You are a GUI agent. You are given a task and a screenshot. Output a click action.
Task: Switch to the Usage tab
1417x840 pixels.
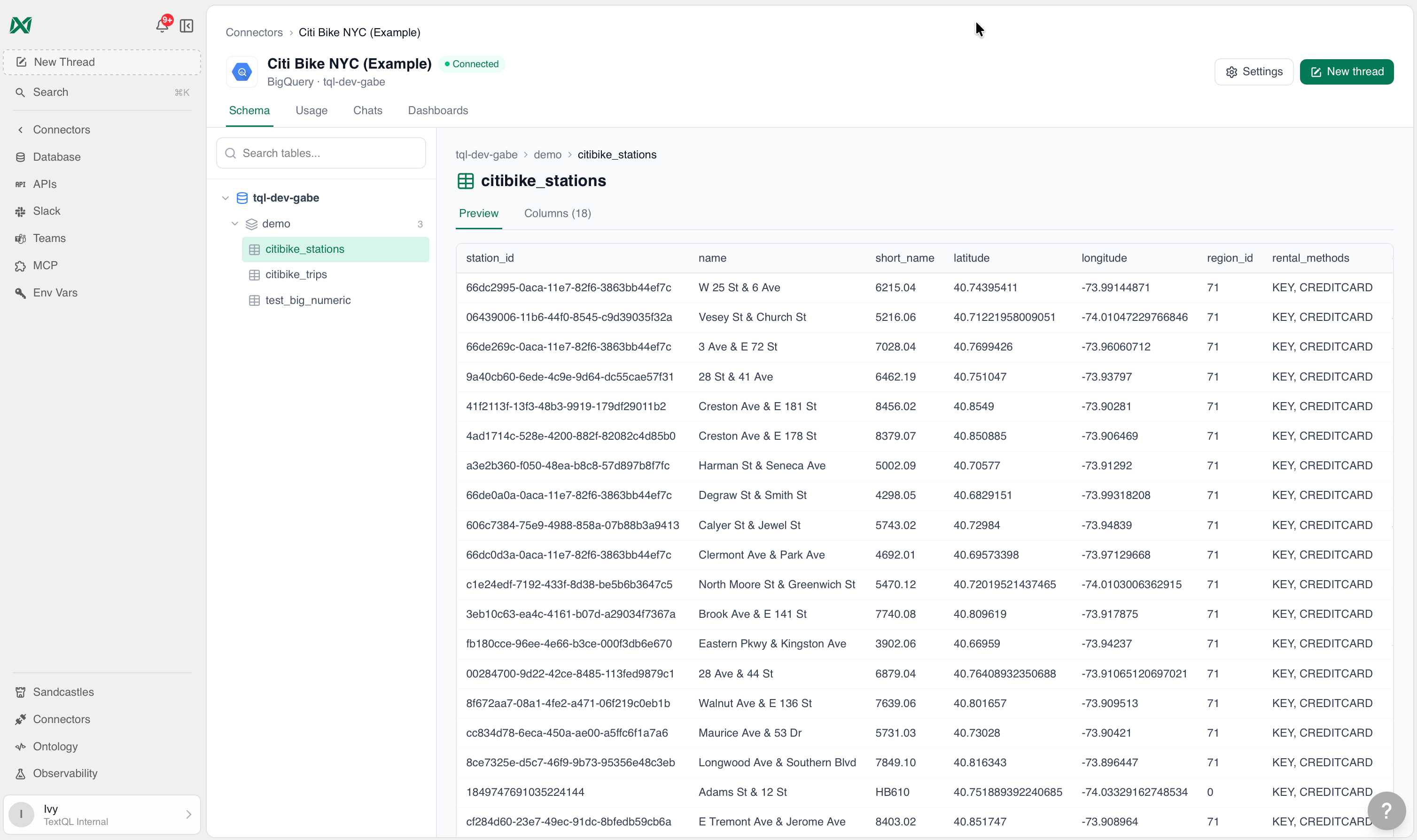[x=312, y=111]
